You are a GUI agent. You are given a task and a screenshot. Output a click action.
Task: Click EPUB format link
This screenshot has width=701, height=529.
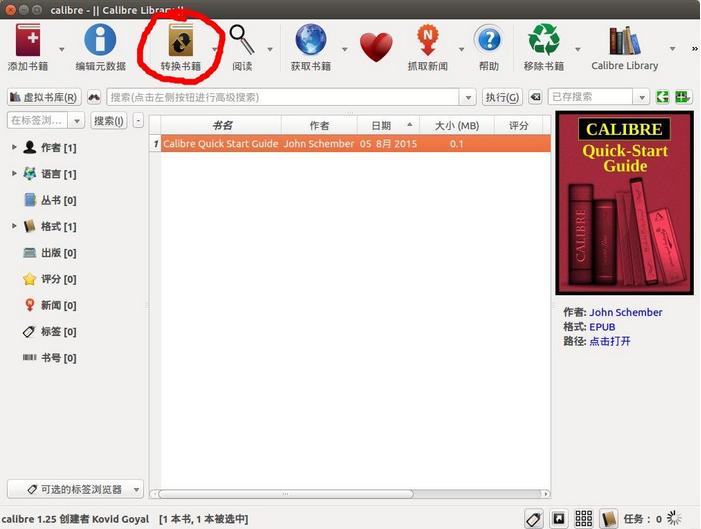click(x=602, y=327)
